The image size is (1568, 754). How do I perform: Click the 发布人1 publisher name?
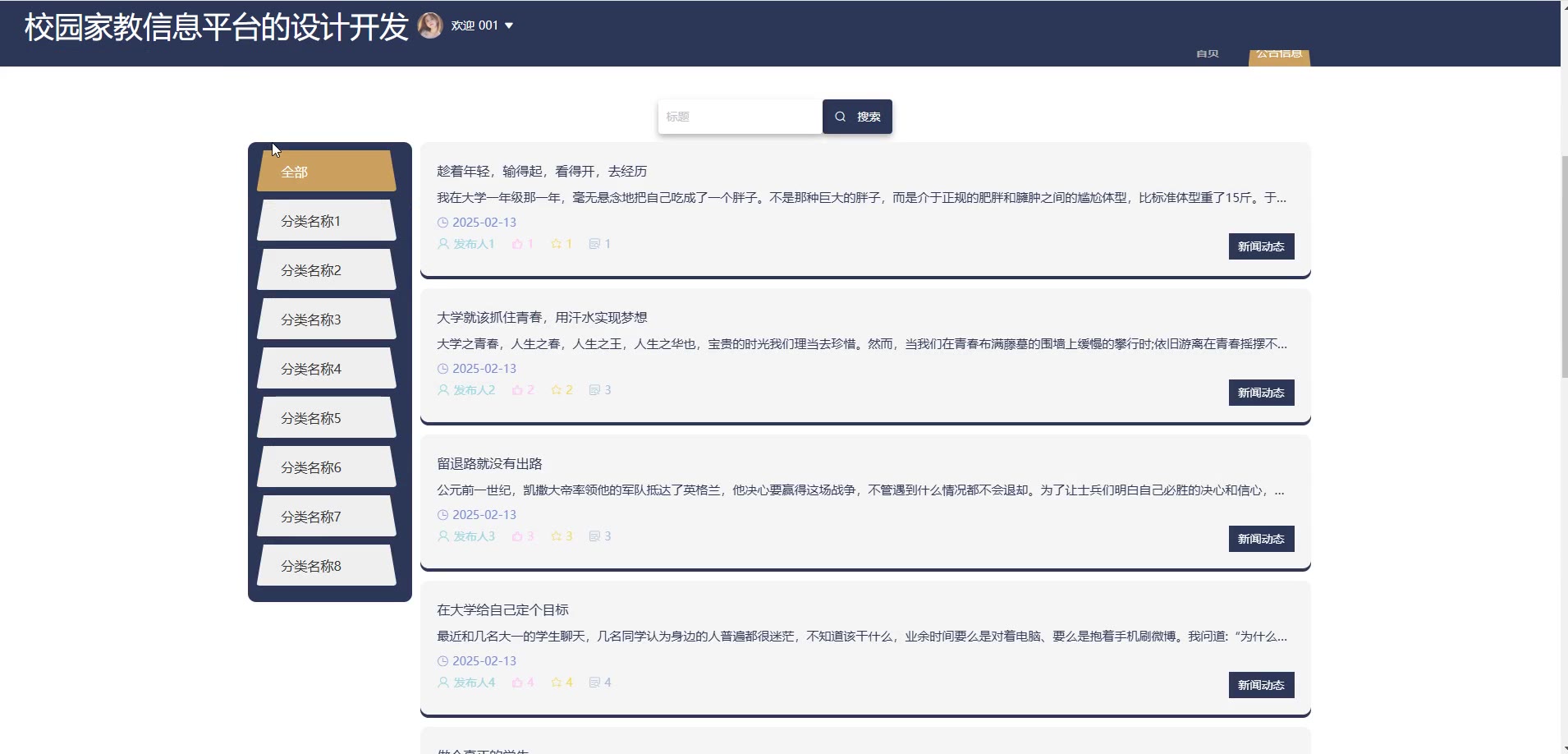click(x=474, y=244)
